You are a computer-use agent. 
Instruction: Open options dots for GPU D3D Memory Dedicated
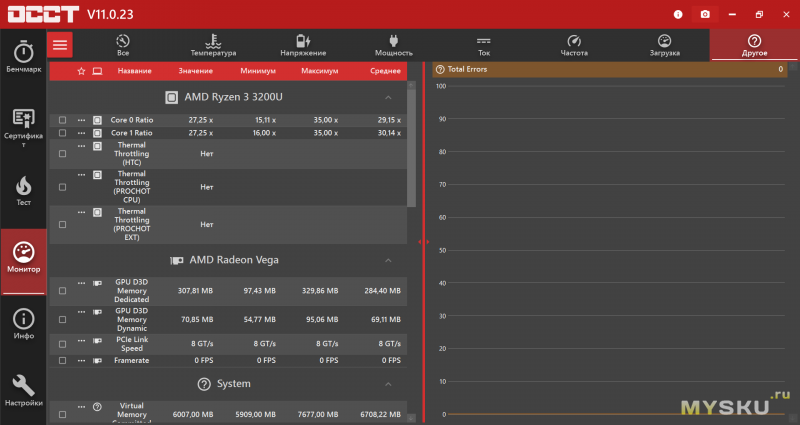click(x=82, y=283)
